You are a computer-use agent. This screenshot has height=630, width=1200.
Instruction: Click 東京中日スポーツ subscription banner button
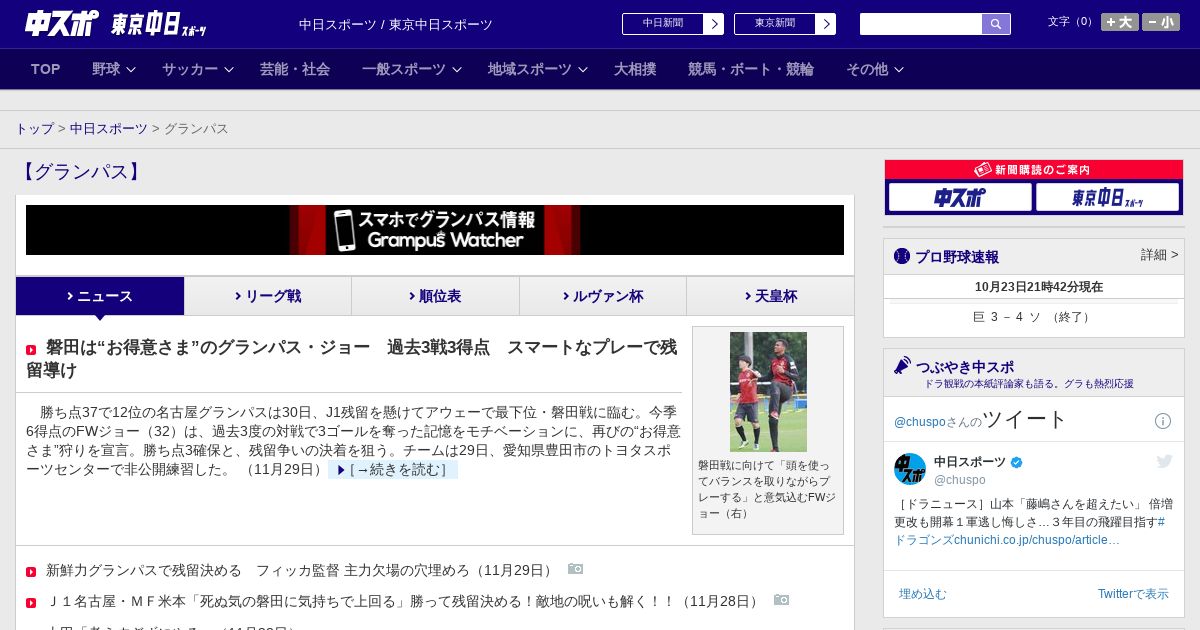click(1107, 197)
